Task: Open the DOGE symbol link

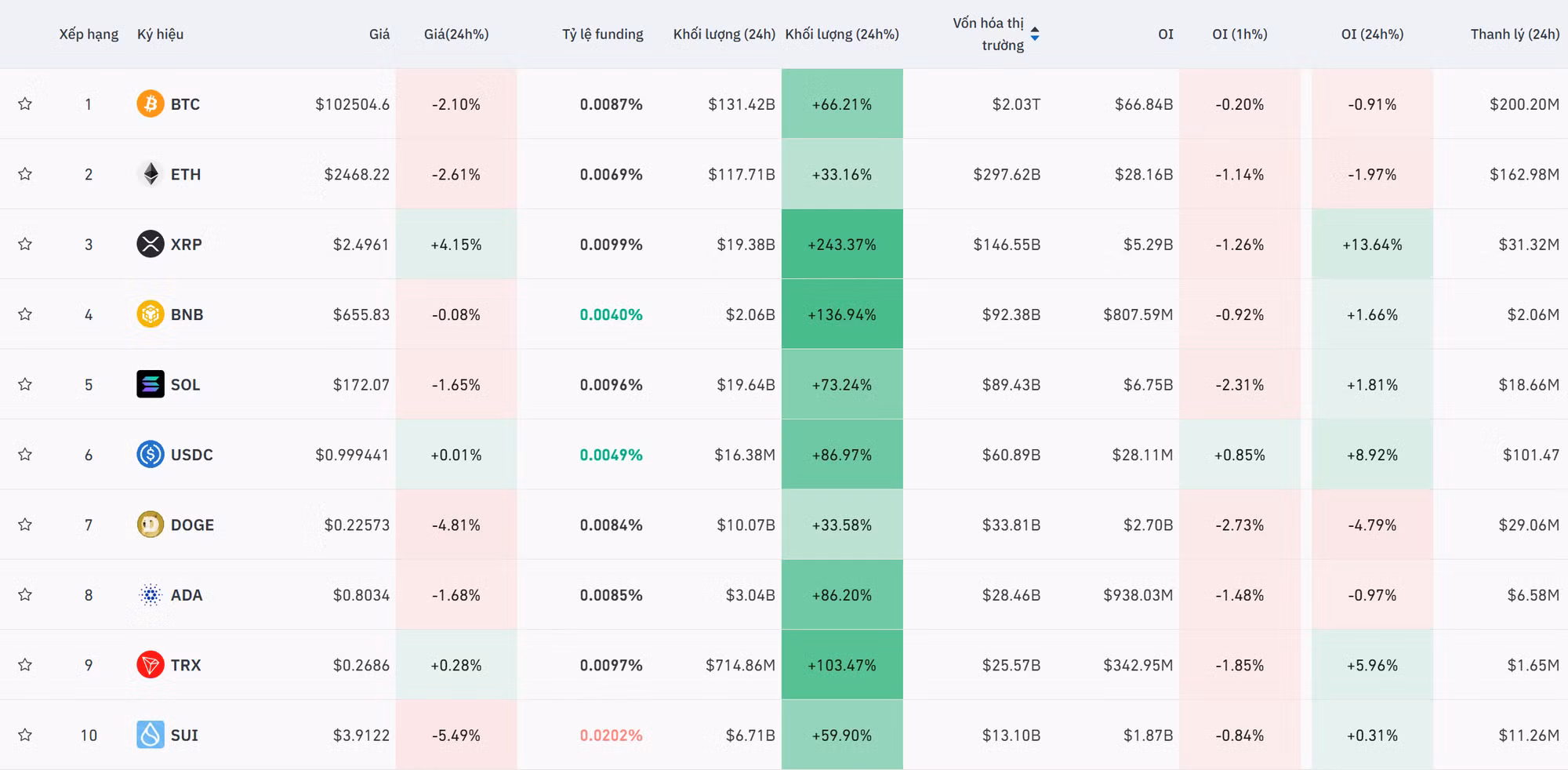Action: click(x=192, y=525)
